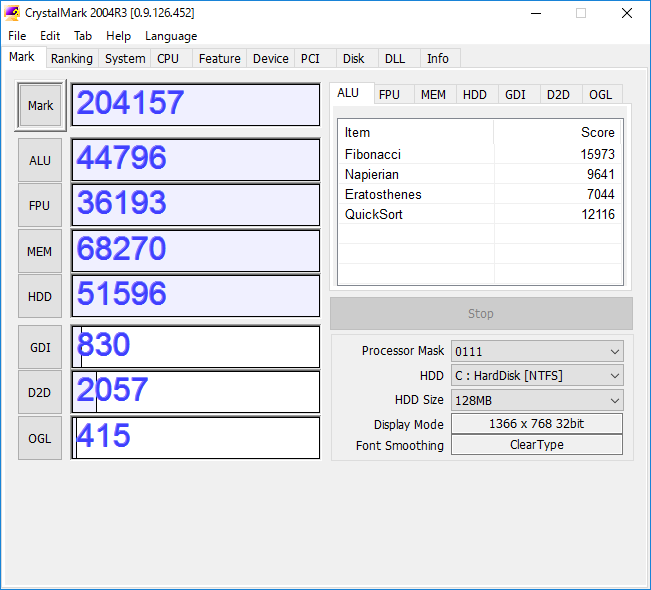The width and height of the screenshot is (651, 590).
Task: Run the MEM benchmark button
Action: point(40,251)
